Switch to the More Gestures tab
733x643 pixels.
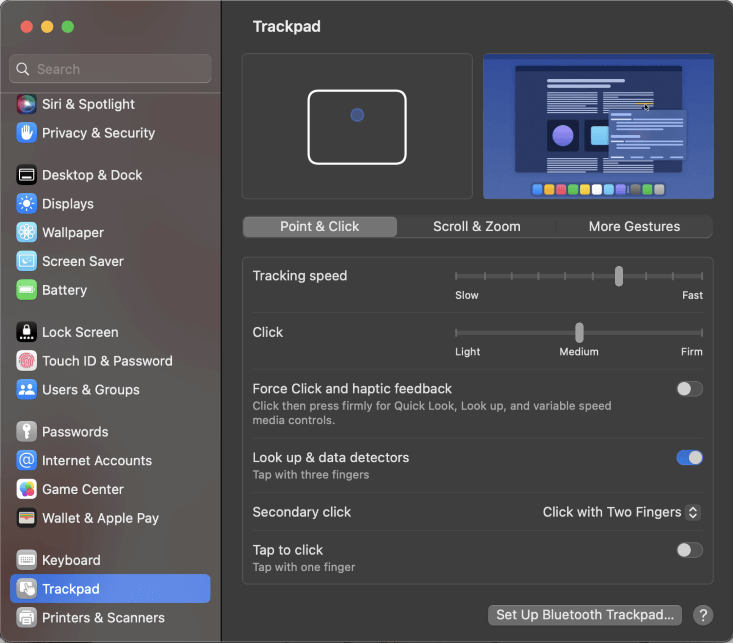coord(634,227)
